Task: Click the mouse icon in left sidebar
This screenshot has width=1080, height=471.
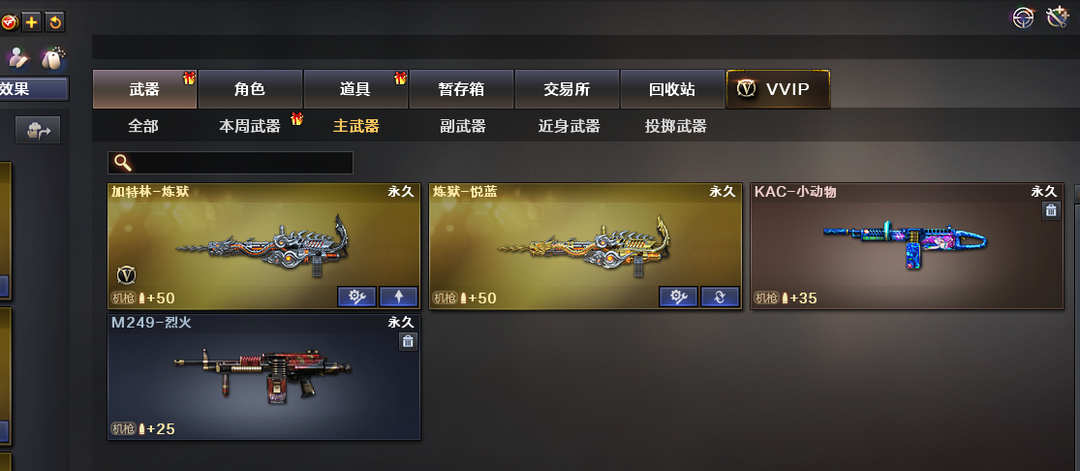Action: (52, 59)
